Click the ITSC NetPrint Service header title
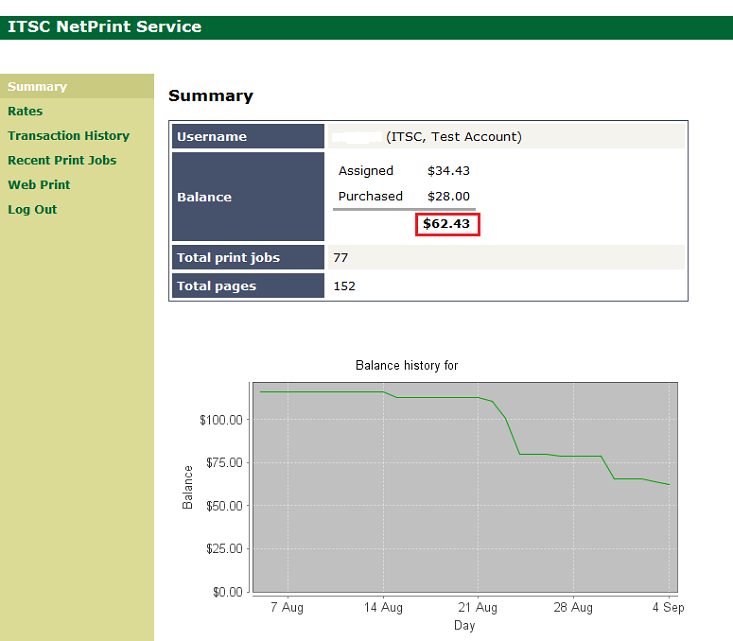The width and height of the screenshot is (733, 641). 104,27
